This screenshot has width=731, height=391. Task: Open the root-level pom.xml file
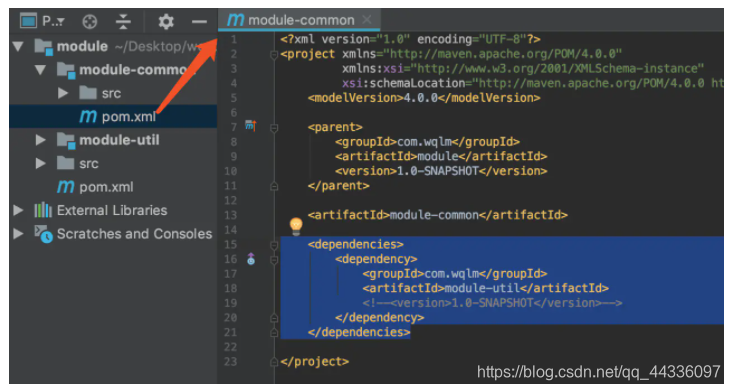[106, 187]
